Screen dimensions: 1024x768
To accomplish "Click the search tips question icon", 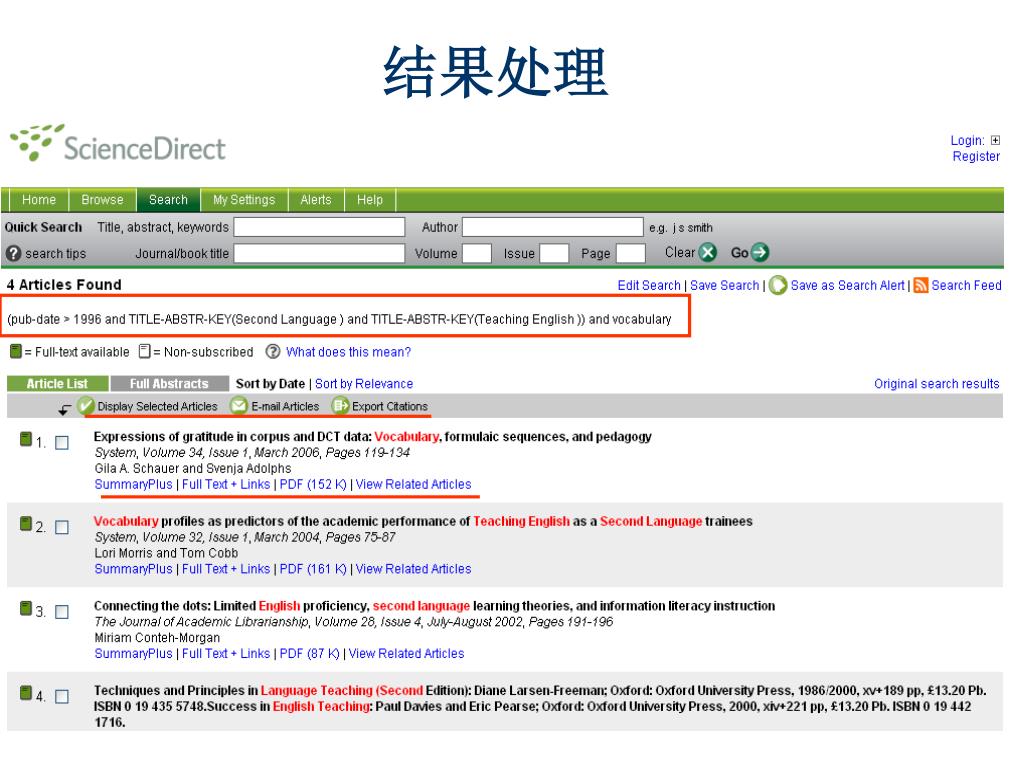I will 13,253.
